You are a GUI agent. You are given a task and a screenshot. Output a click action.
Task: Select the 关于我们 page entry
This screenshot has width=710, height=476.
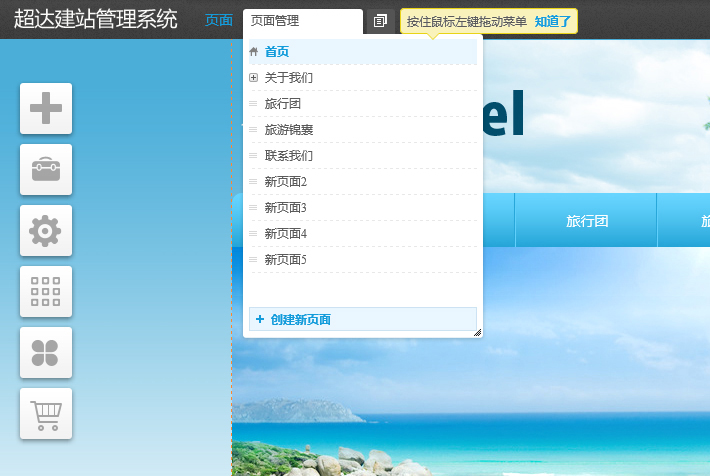[363, 78]
